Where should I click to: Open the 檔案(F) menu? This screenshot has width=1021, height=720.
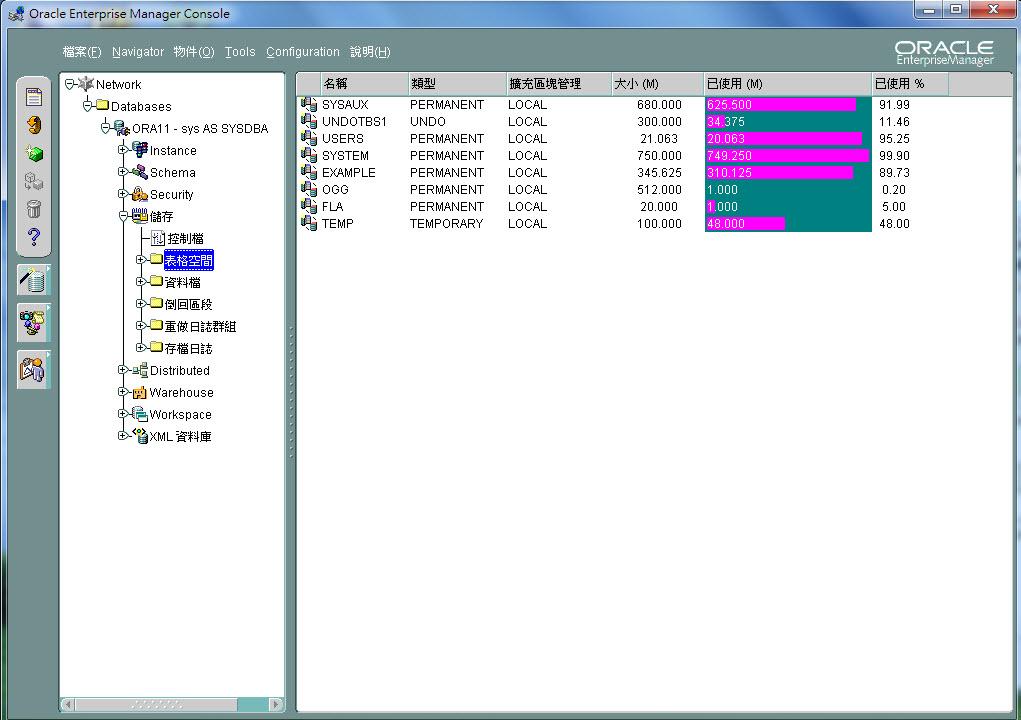point(82,51)
